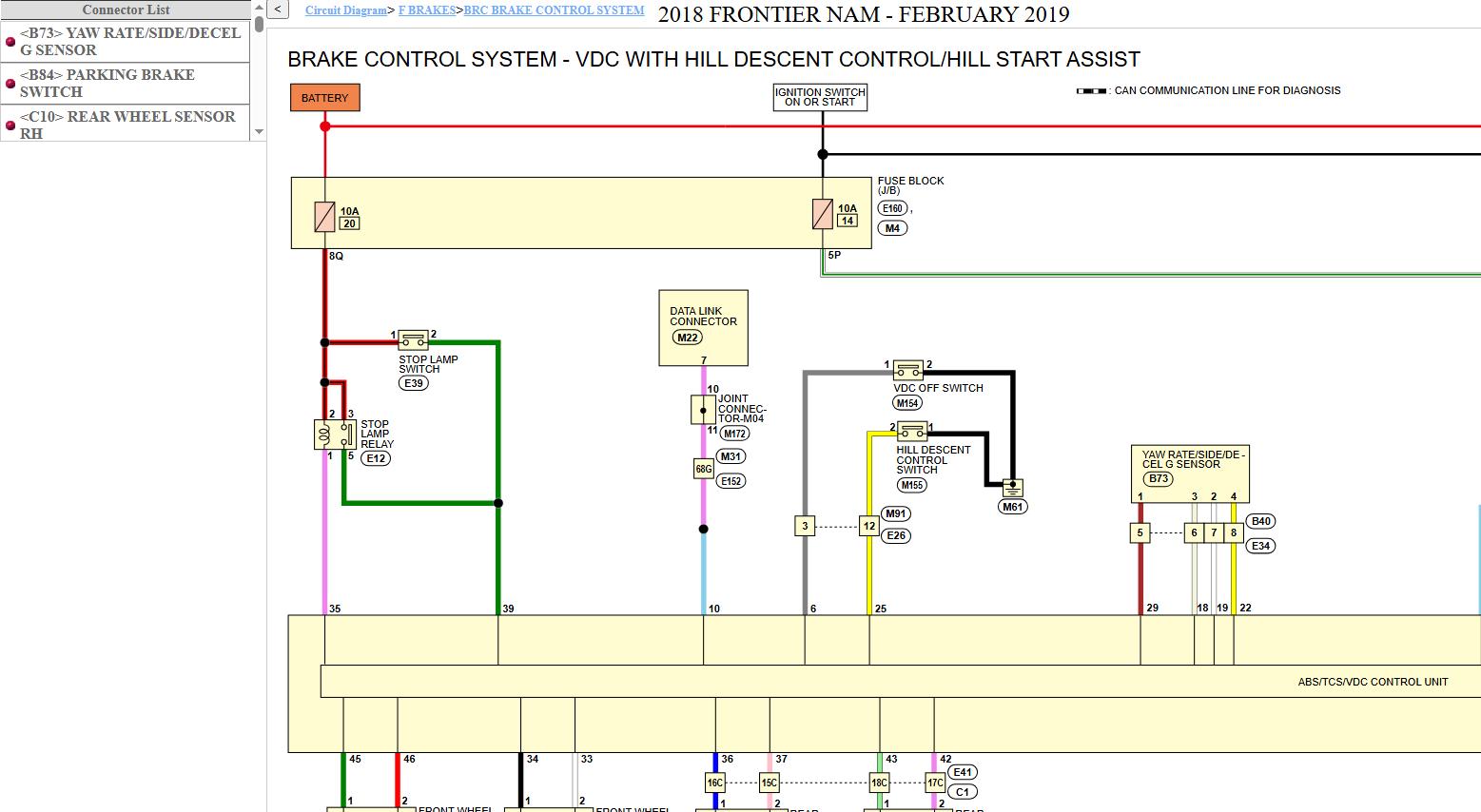Click the E26 connector label

(896, 536)
